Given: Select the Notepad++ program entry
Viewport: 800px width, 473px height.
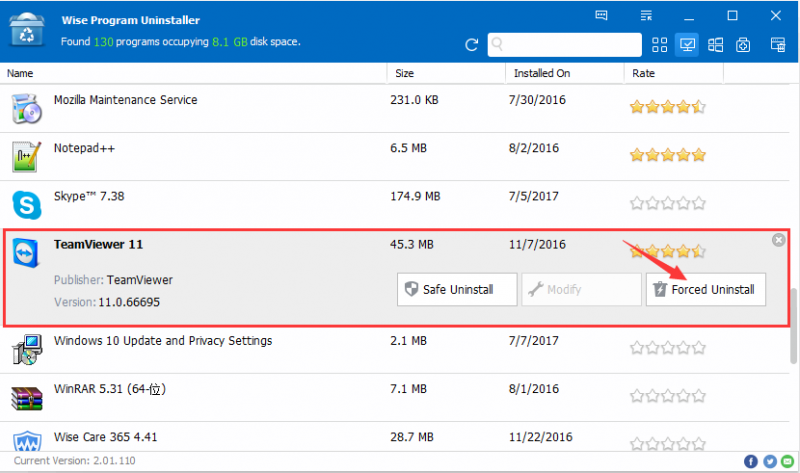Looking at the screenshot, I should click(395, 157).
